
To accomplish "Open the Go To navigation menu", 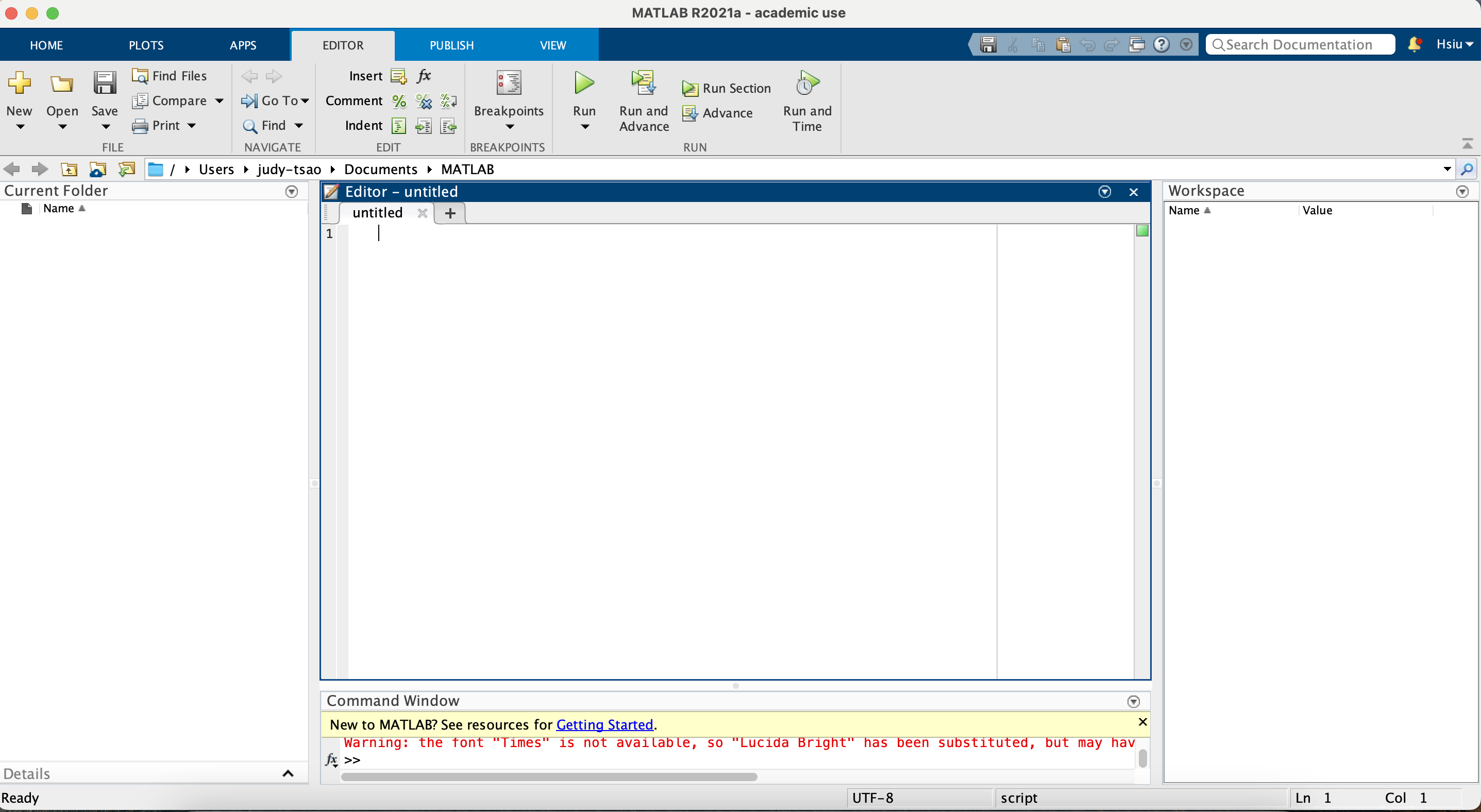I will 275,100.
